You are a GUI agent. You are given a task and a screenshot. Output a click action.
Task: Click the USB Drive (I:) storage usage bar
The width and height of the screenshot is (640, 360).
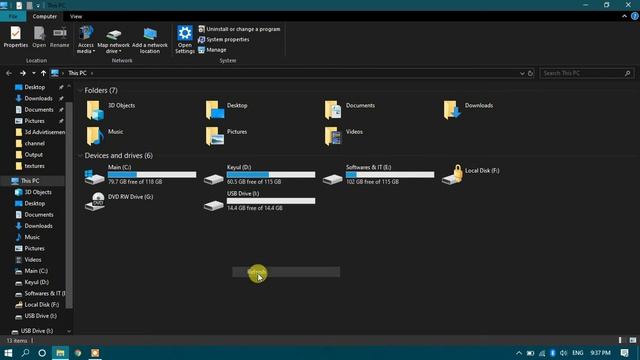point(271,201)
